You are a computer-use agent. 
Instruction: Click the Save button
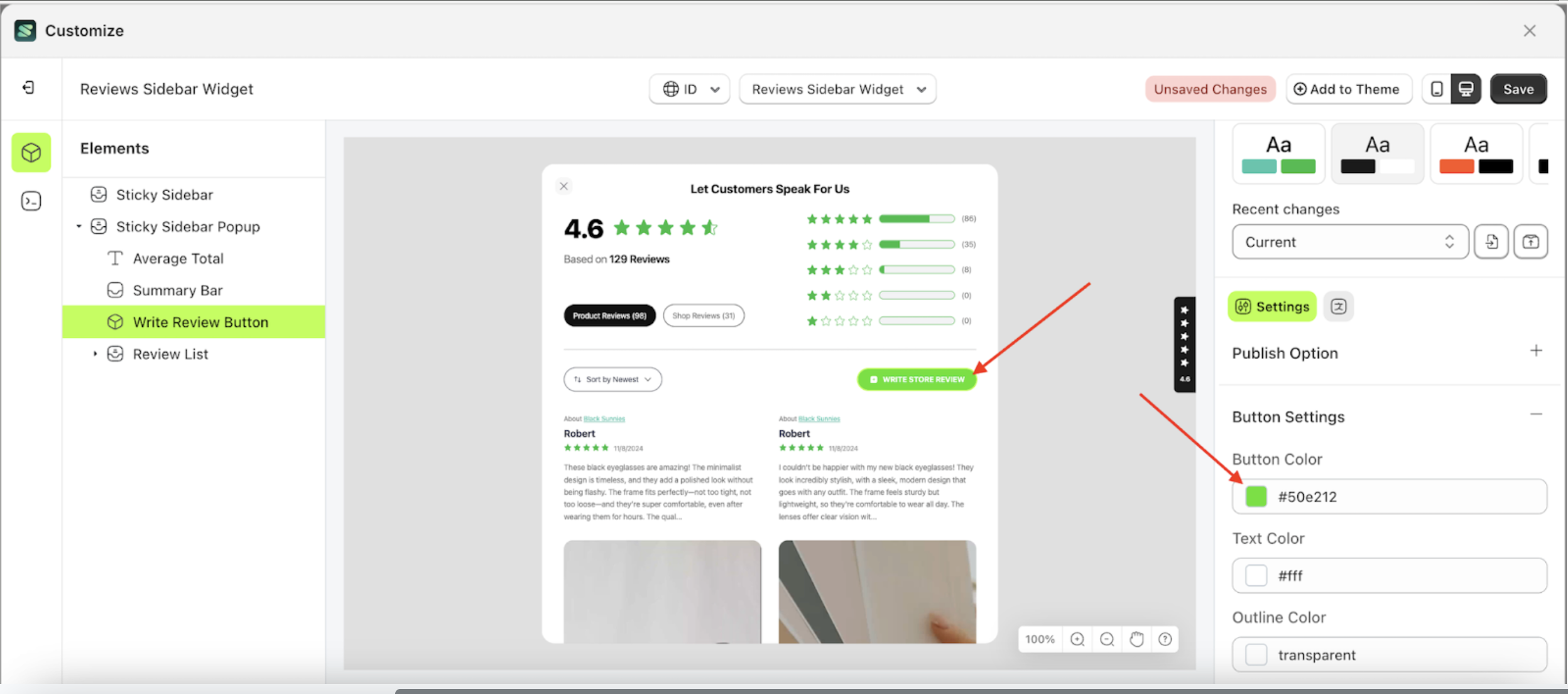(1518, 89)
